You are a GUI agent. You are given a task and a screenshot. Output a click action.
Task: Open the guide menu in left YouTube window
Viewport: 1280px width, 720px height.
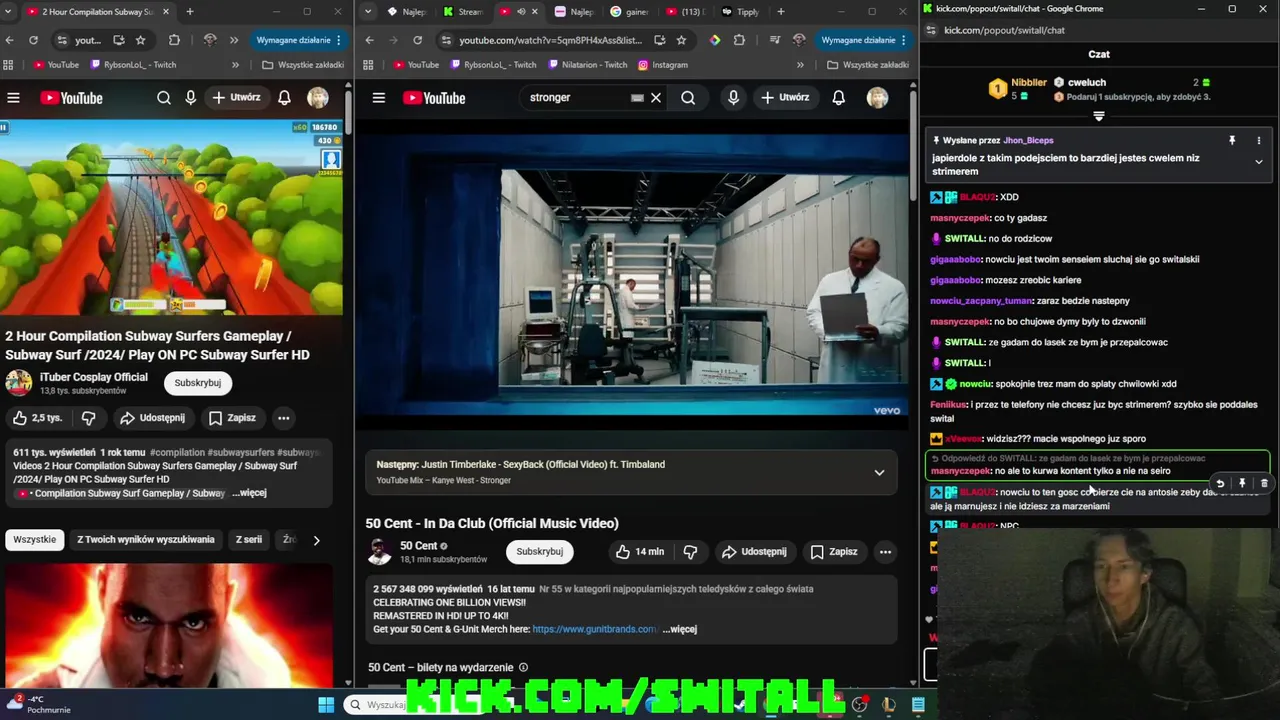pyautogui.click(x=13, y=98)
